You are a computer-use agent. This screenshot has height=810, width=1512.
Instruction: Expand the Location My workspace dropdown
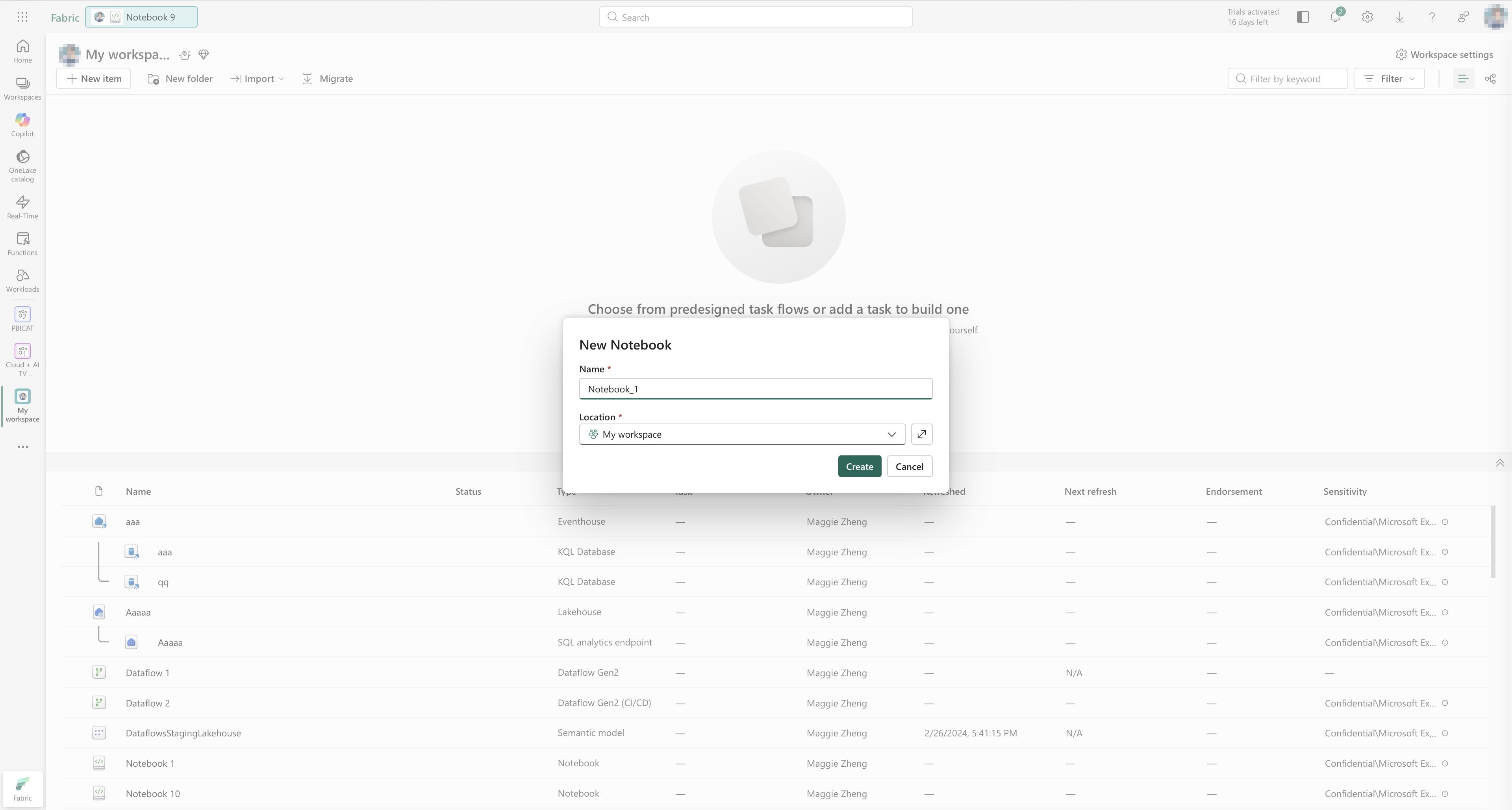[x=742, y=434]
